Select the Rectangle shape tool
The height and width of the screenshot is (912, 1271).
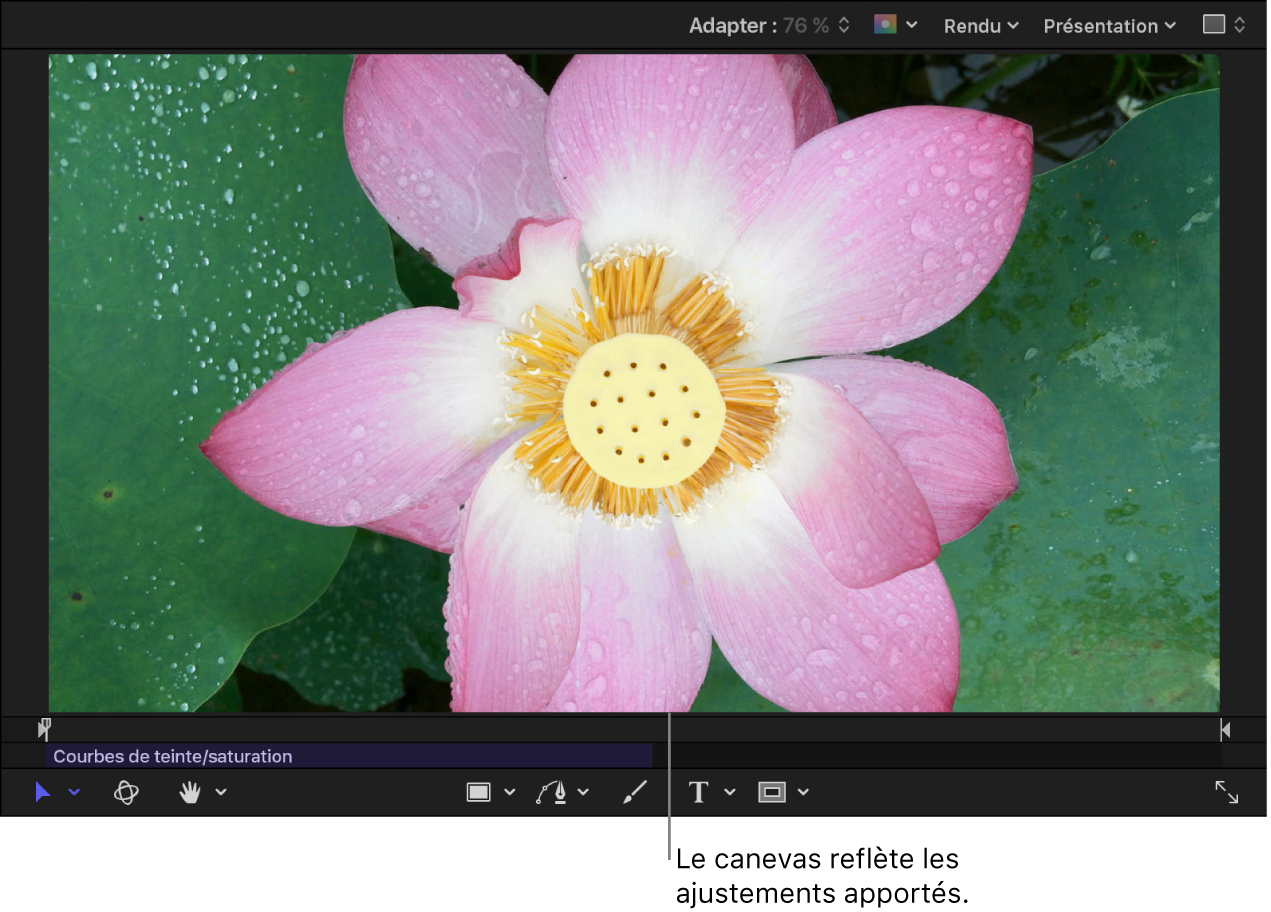coord(478,792)
